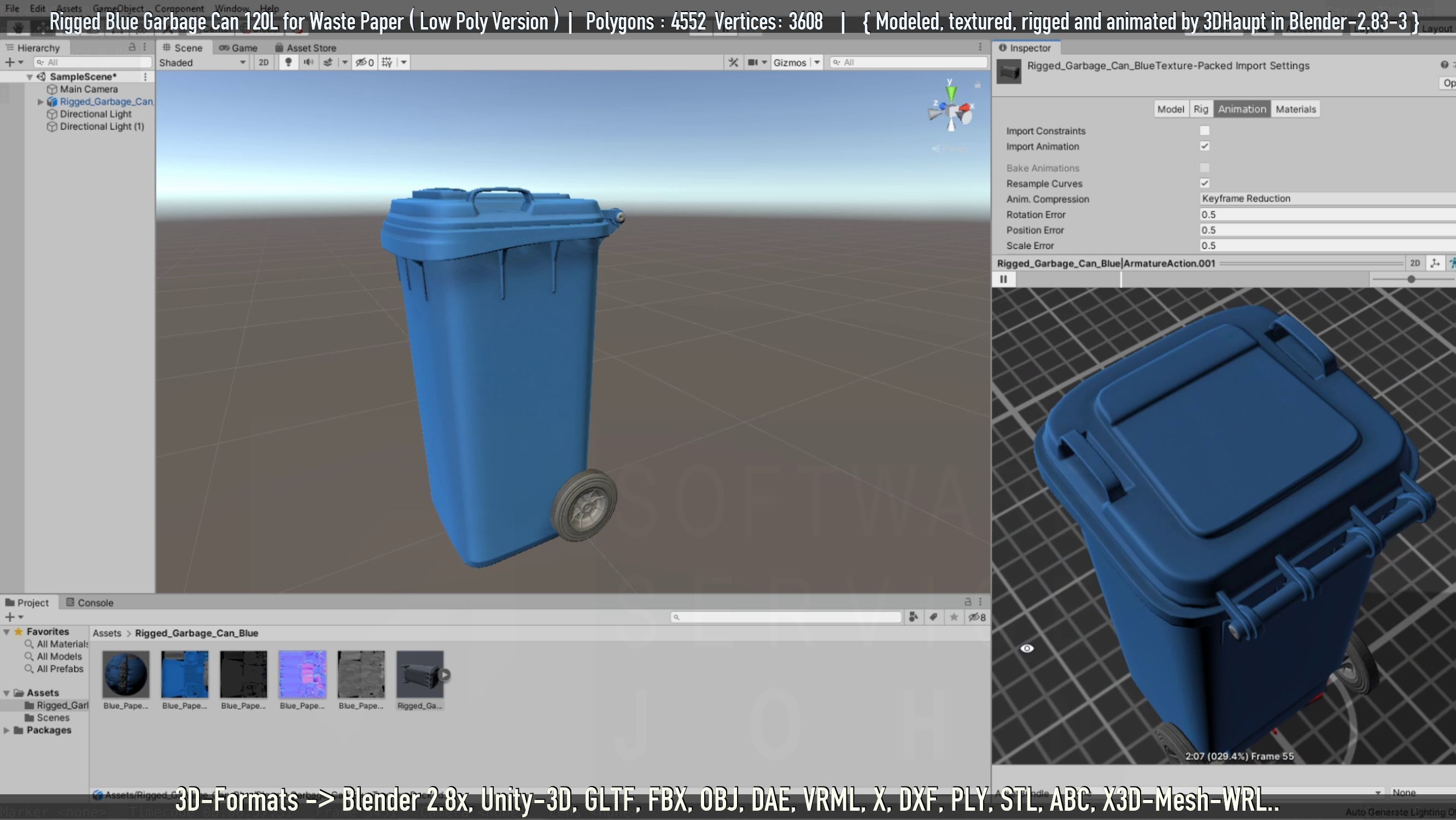Toggle scene effects icon
This screenshot has width=1456, height=820.
(x=328, y=62)
